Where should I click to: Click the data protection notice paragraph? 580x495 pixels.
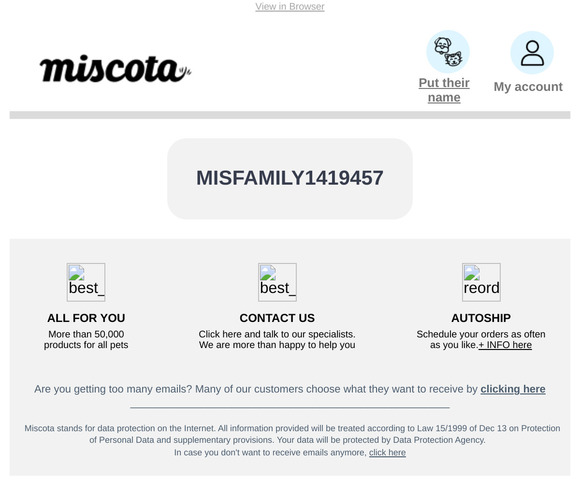[292, 440]
